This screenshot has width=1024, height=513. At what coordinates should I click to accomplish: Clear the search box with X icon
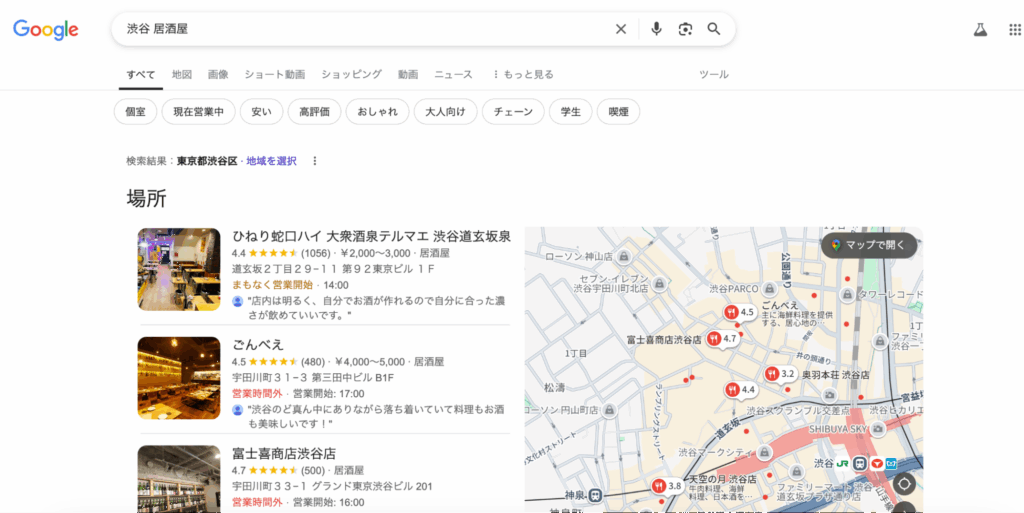621,29
